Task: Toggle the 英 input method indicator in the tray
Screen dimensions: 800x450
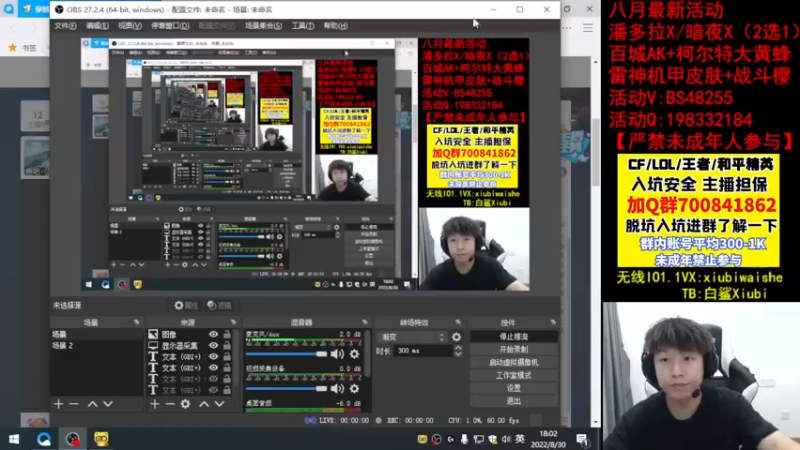Action: pos(520,439)
